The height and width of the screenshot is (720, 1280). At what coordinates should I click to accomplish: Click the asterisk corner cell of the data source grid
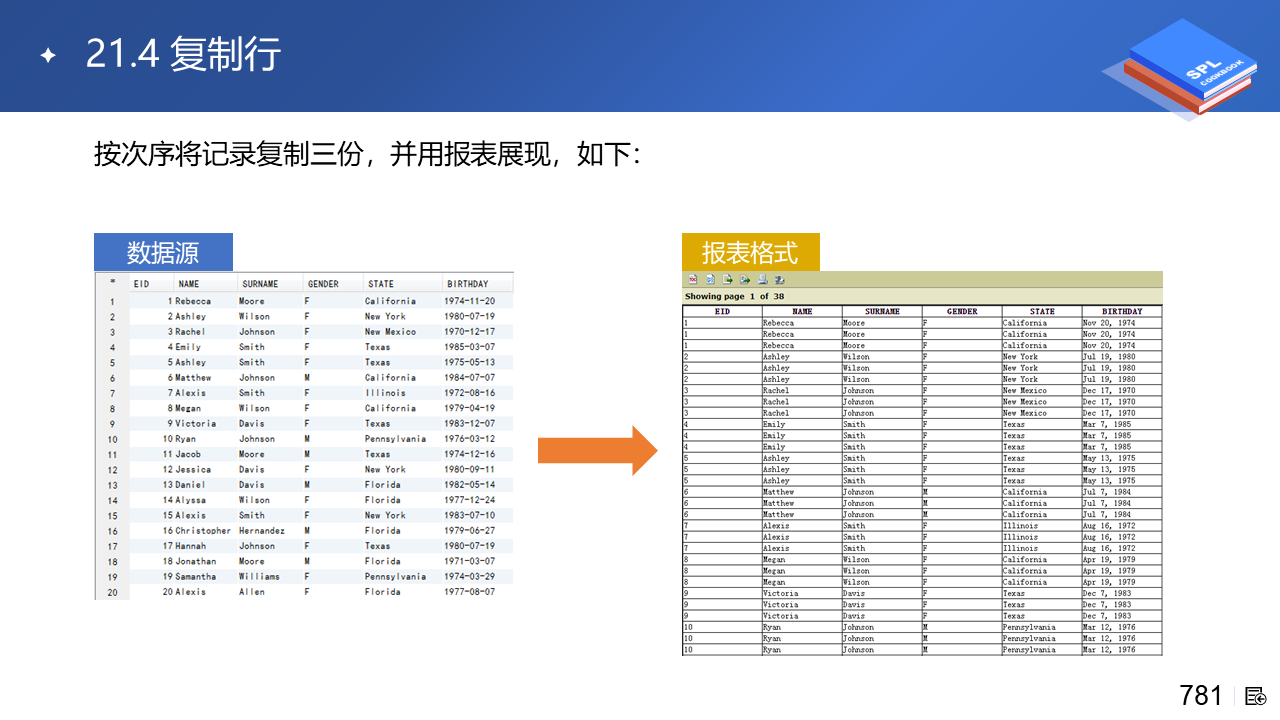(x=112, y=283)
